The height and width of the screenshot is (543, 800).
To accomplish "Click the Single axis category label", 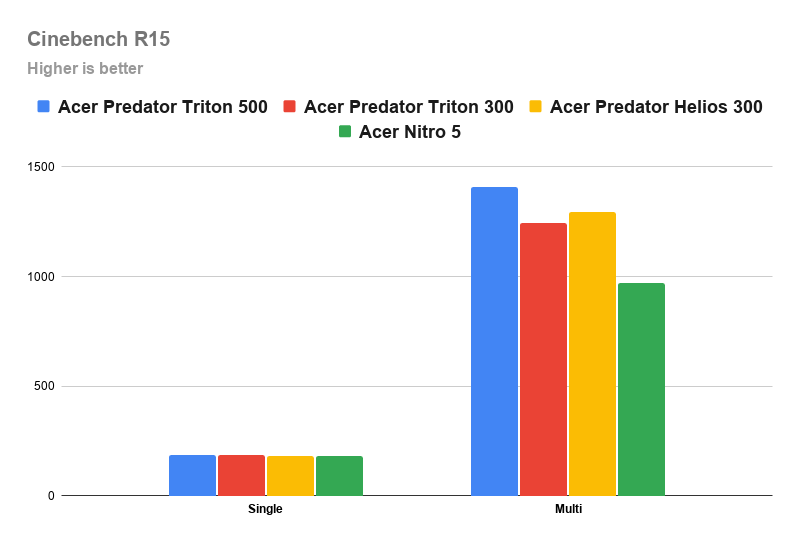I will [x=265, y=509].
